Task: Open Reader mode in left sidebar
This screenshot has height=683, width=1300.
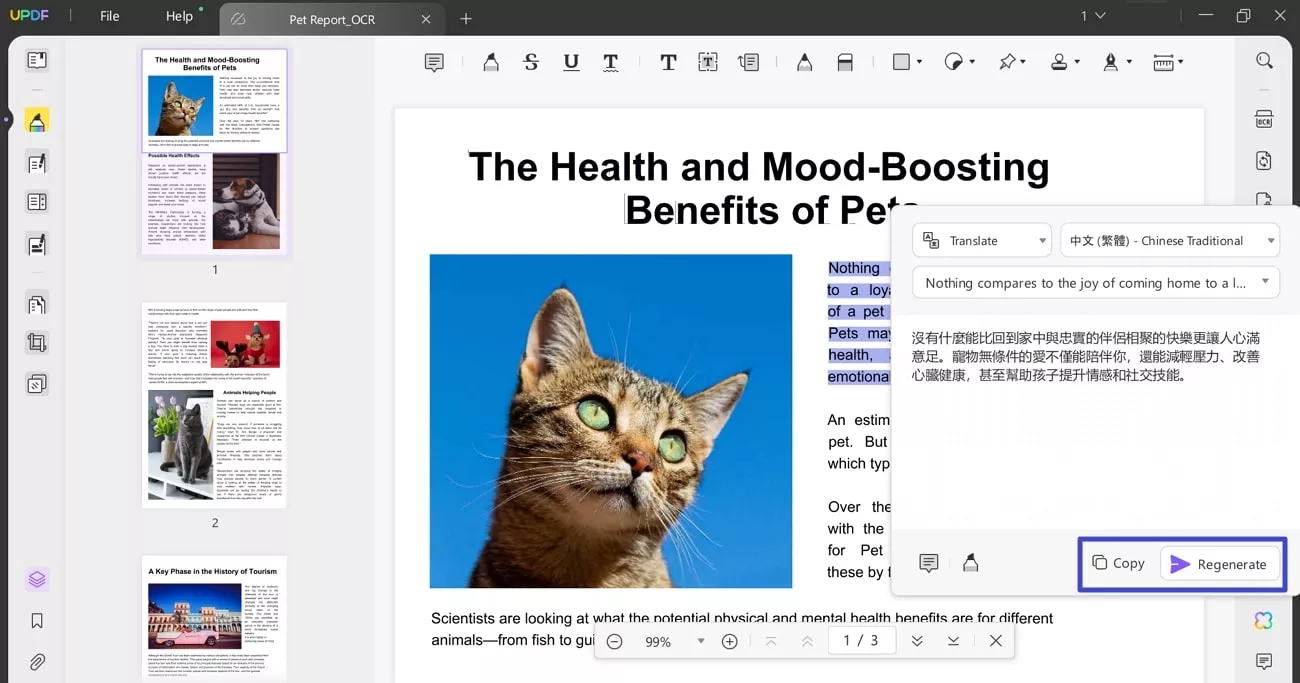Action: point(37,61)
